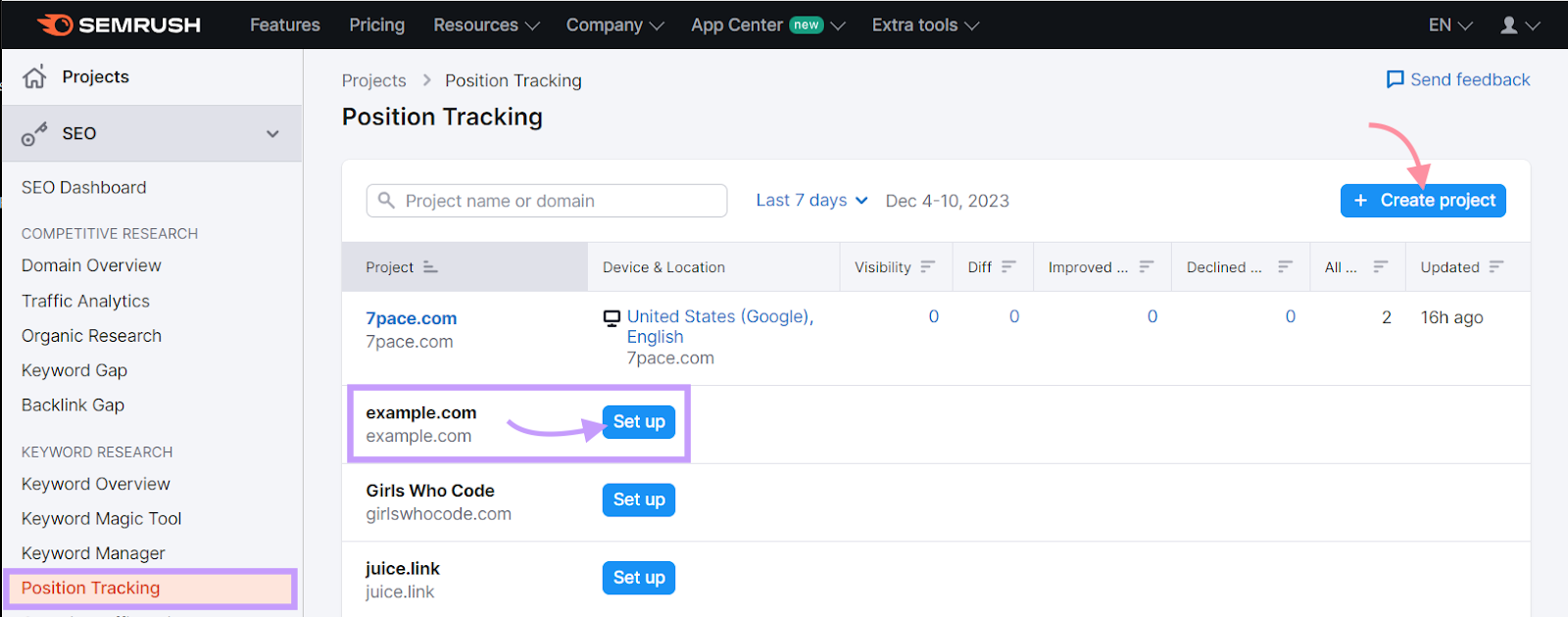Click the Projects sidebar heading

point(95,76)
